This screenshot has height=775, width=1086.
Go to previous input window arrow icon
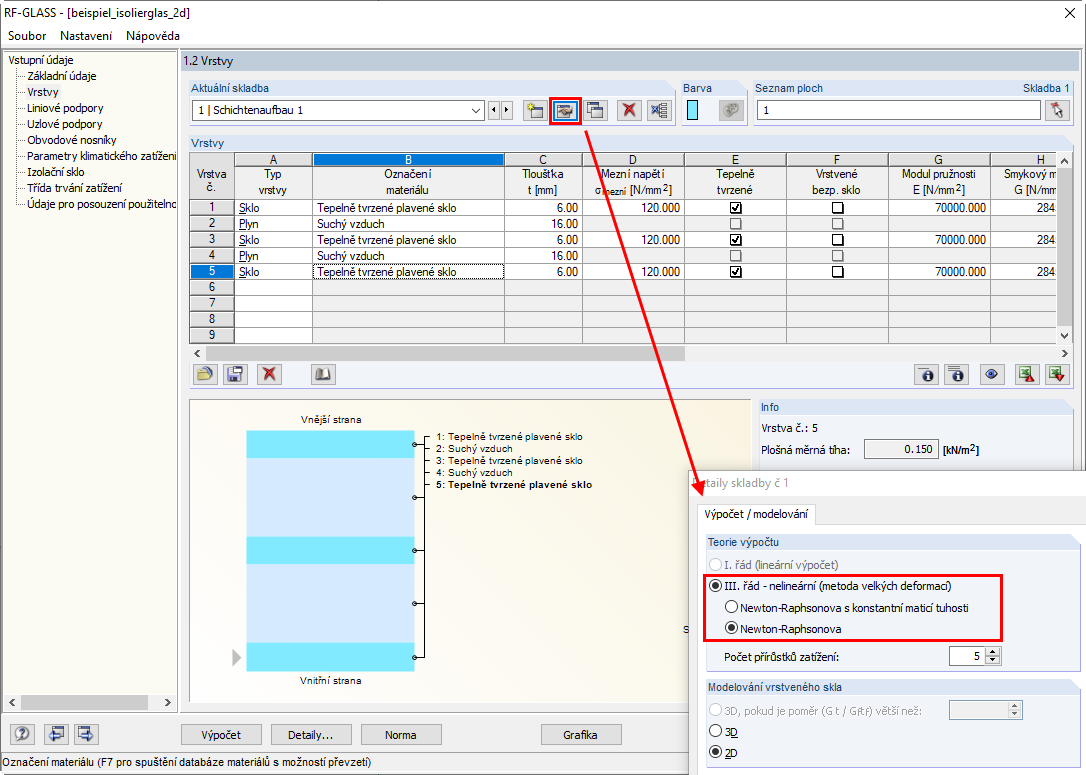56,733
